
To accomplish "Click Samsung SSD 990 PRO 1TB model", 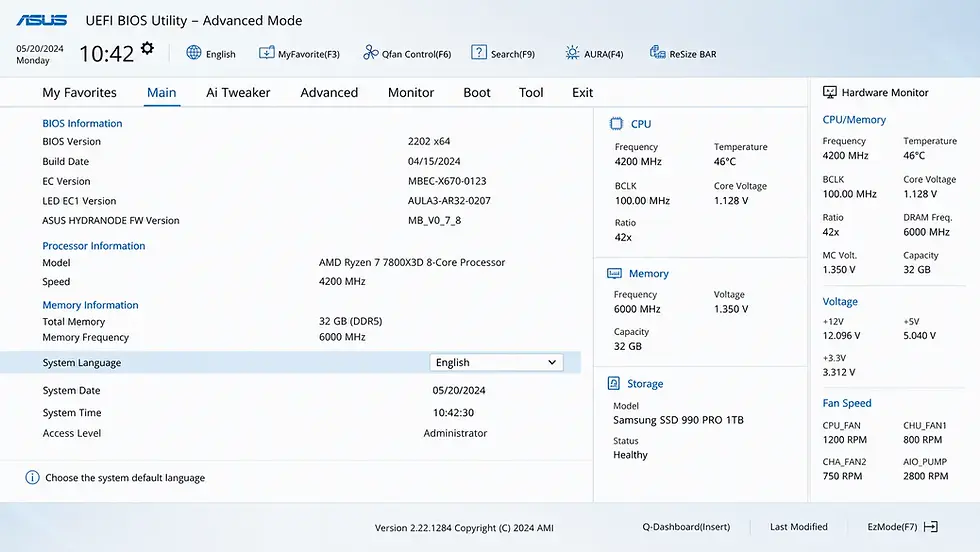I will pos(678,420).
